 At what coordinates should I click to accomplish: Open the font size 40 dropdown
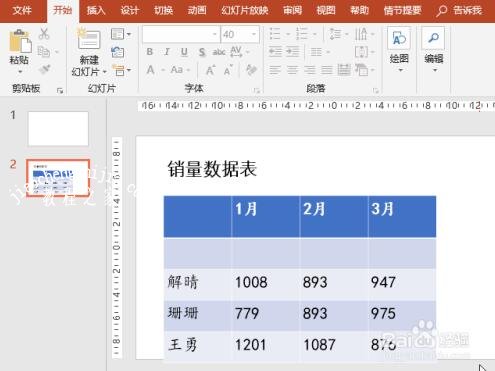(254, 34)
